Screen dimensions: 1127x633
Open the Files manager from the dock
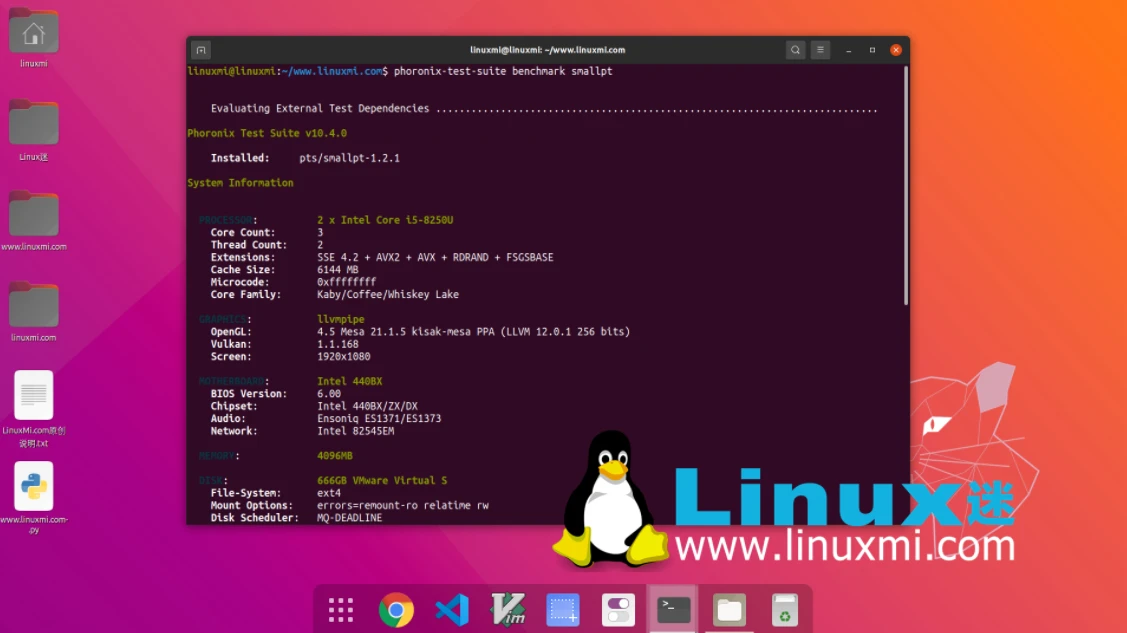pyautogui.click(x=729, y=610)
